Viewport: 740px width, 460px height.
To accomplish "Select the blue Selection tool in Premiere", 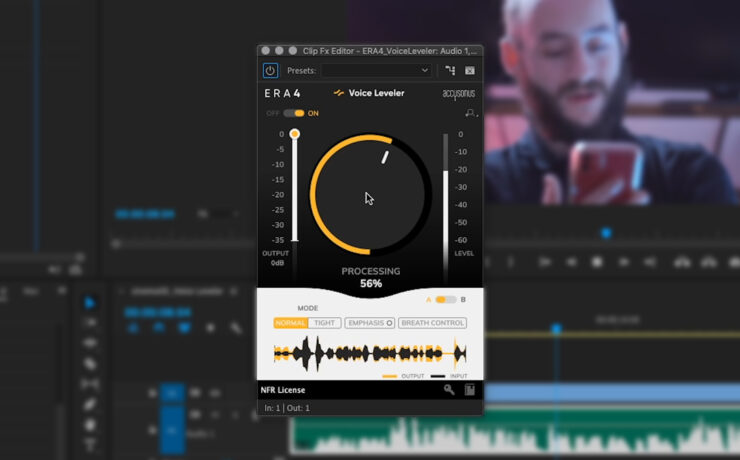I will click(x=90, y=303).
